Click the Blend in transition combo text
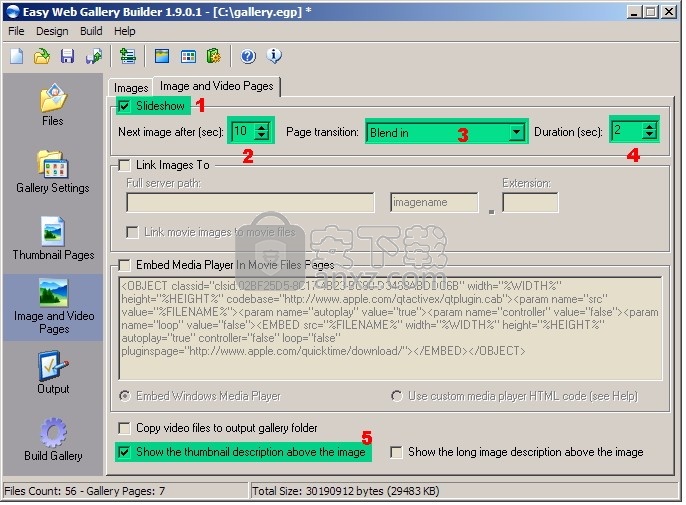 click(389, 133)
